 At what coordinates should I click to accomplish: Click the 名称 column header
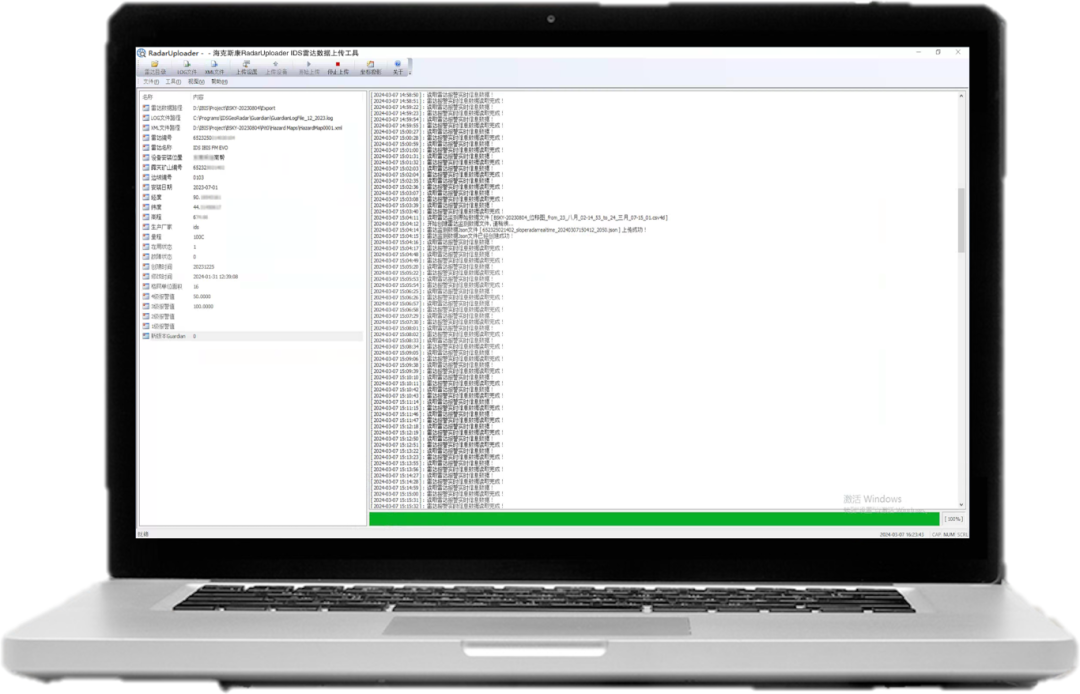pyautogui.click(x=150, y=97)
